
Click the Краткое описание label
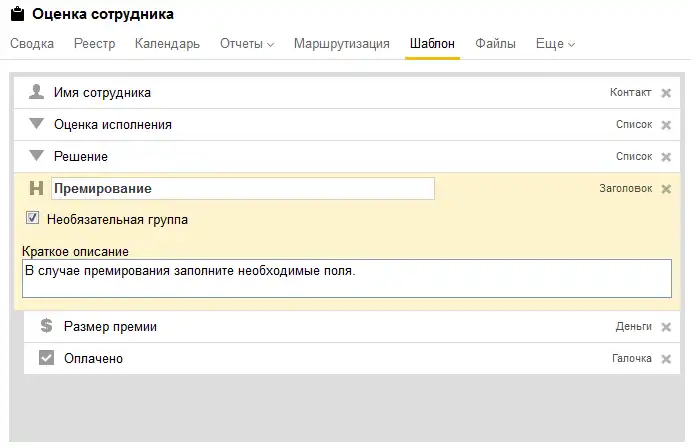point(75,251)
